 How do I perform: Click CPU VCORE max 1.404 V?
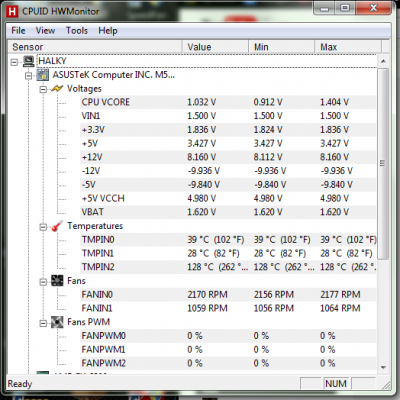coord(334,102)
